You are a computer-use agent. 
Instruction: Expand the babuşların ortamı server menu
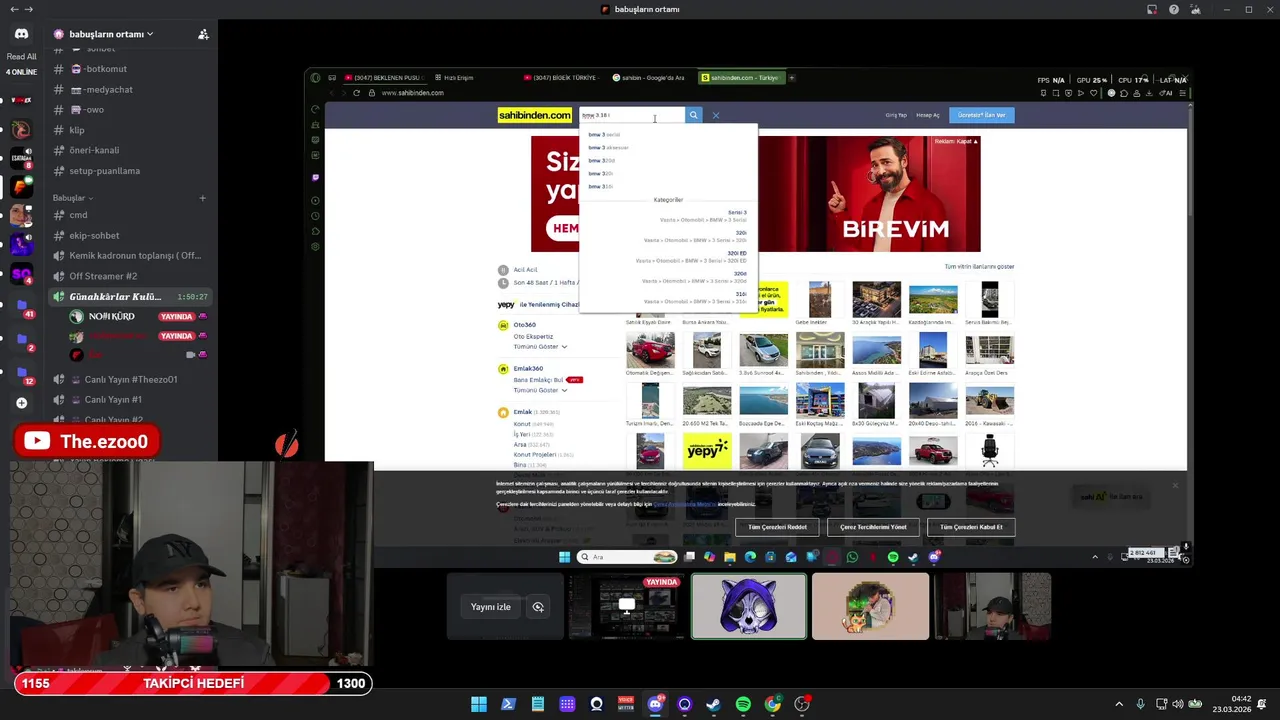[x=111, y=34]
